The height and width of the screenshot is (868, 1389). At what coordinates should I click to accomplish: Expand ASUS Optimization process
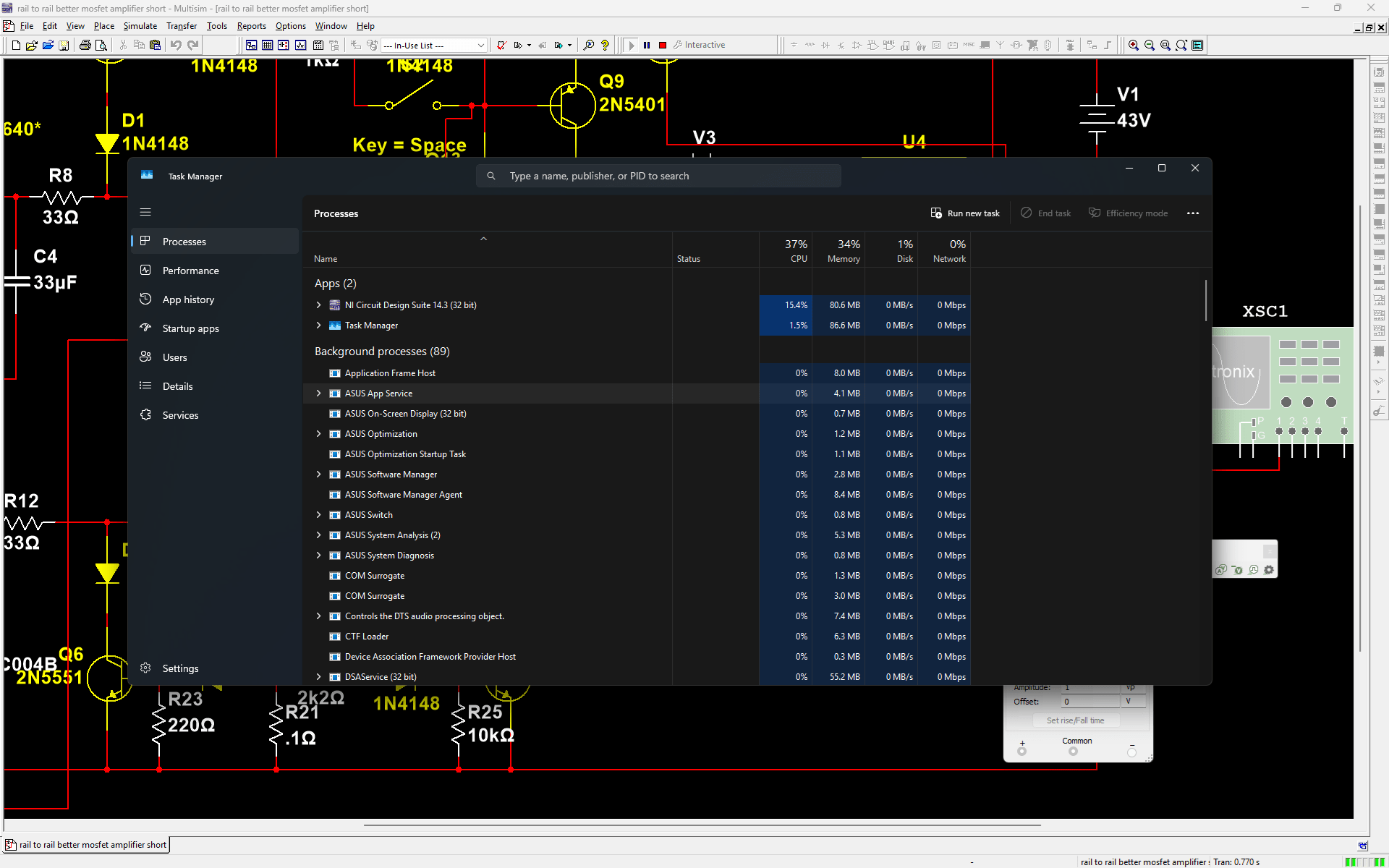(318, 434)
